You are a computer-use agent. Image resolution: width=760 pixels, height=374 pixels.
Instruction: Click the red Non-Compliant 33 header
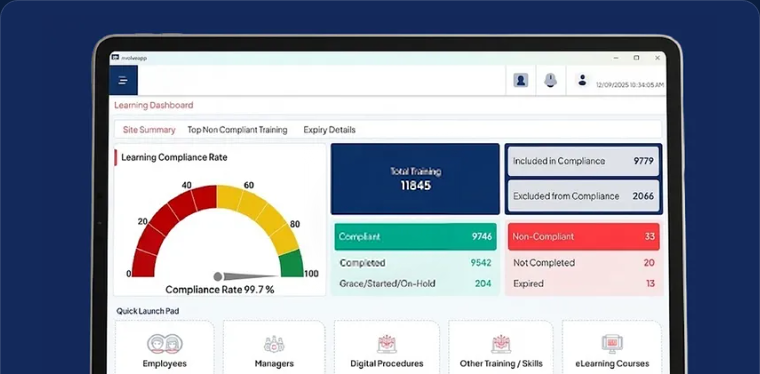pyautogui.click(x=584, y=236)
